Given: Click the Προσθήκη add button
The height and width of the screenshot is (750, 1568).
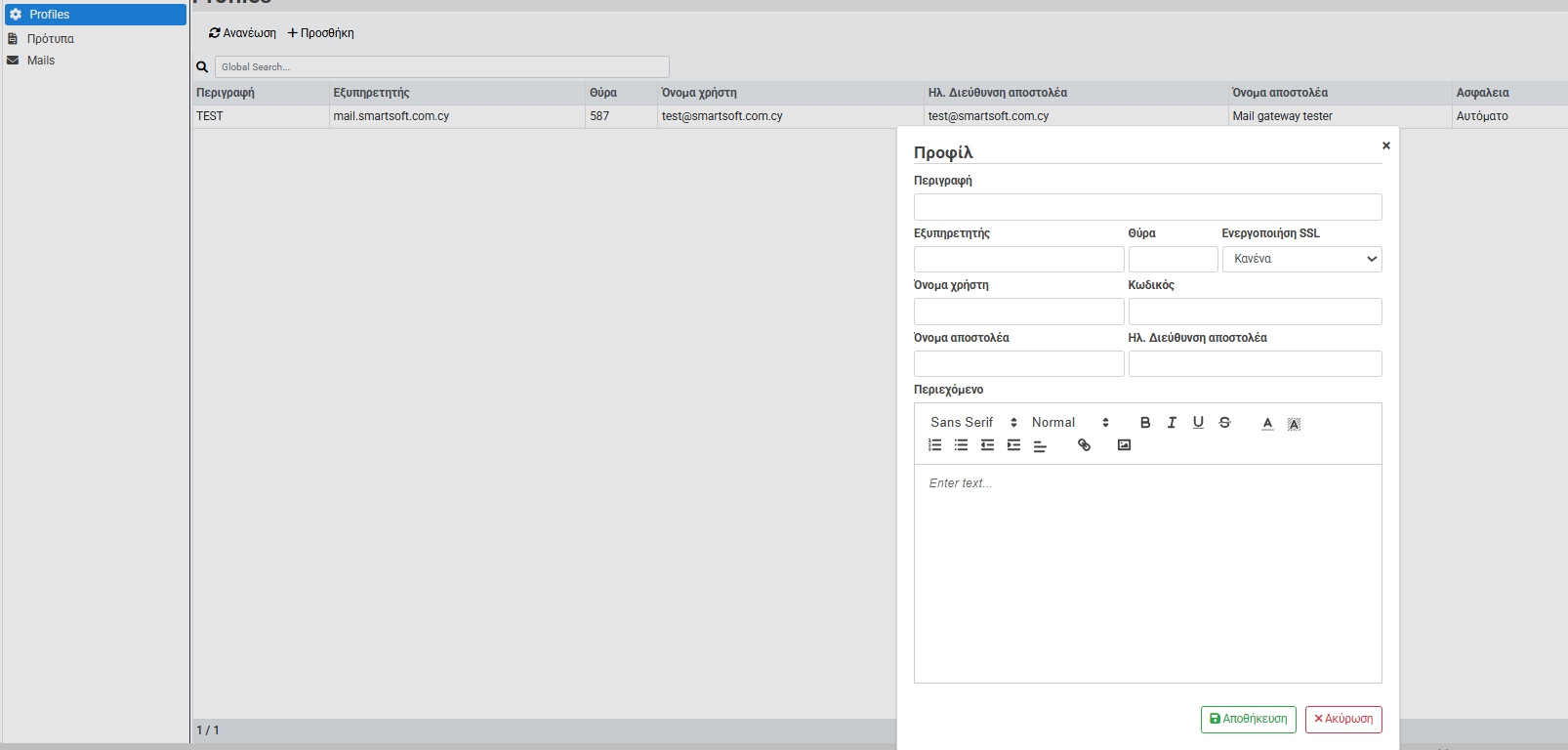Looking at the screenshot, I should (x=320, y=33).
